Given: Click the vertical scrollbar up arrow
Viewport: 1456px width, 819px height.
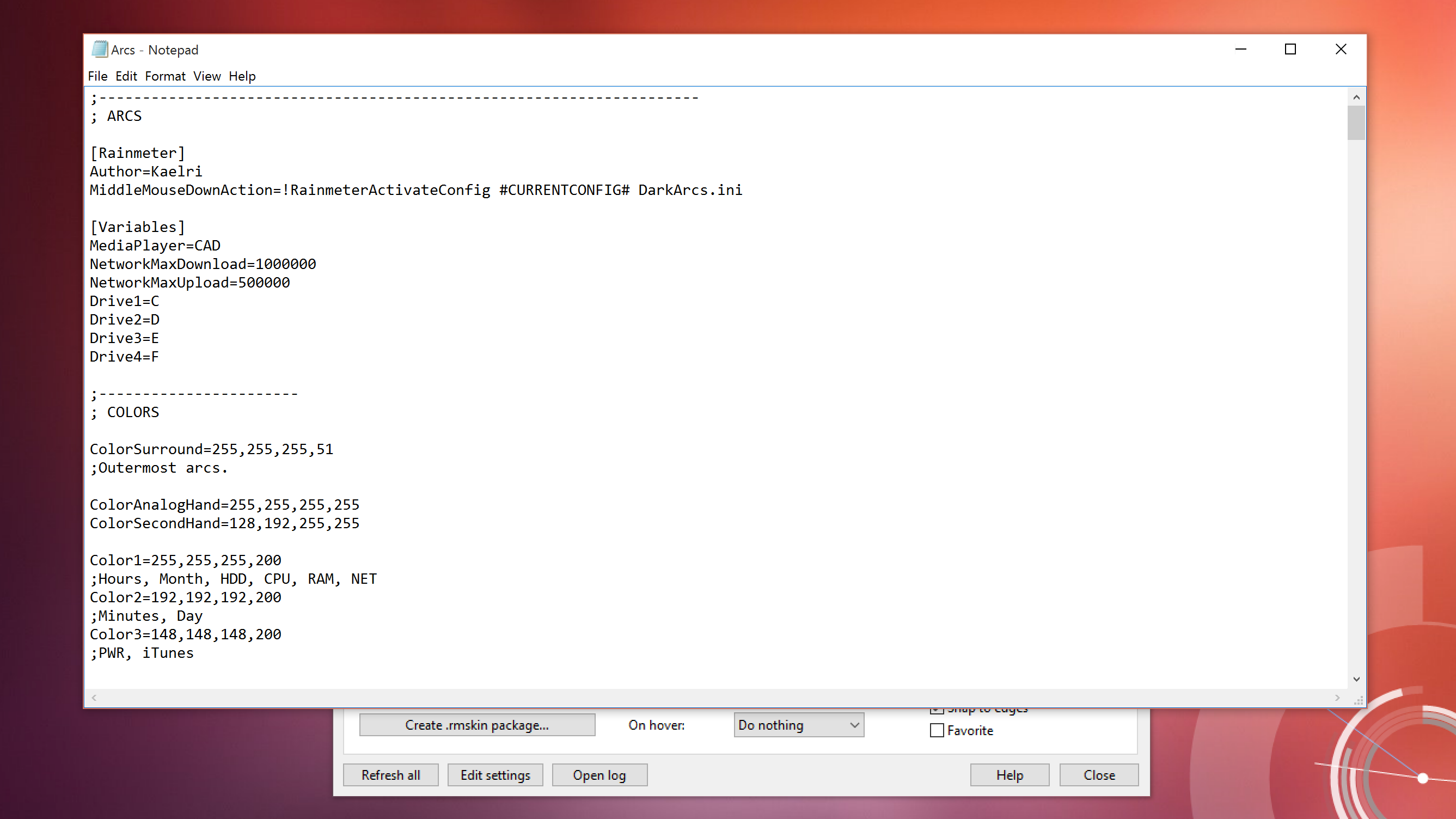Looking at the screenshot, I should coord(1356,97).
